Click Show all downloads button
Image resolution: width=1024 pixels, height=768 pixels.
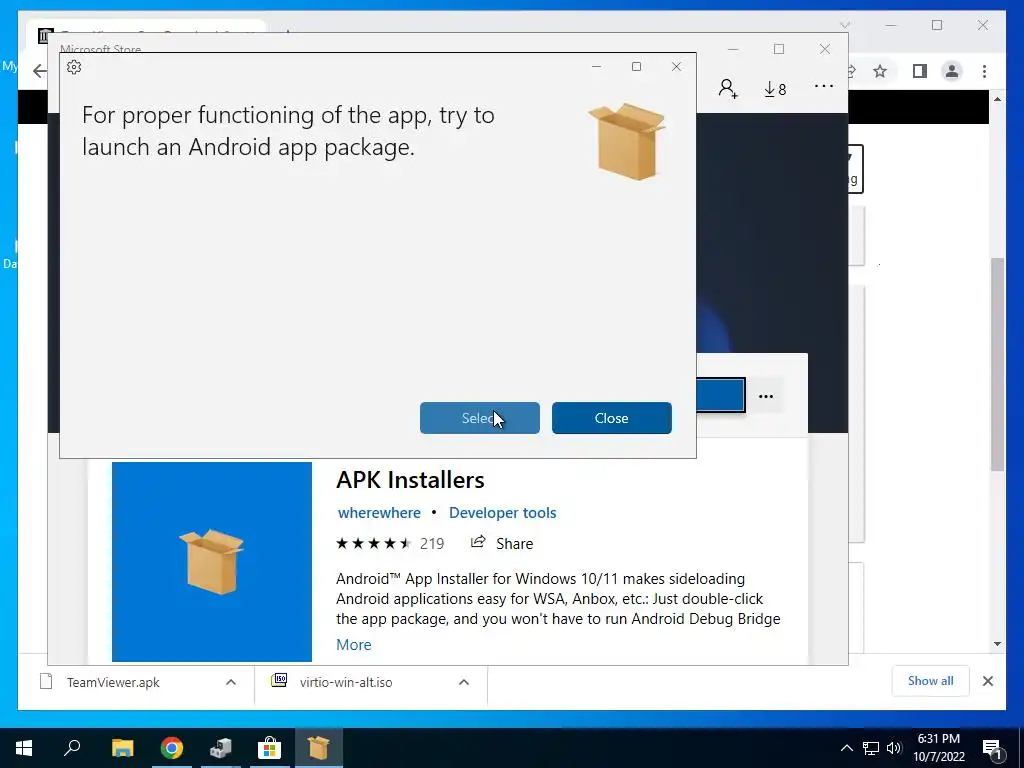pyautogui.click(x=931, y=680)
